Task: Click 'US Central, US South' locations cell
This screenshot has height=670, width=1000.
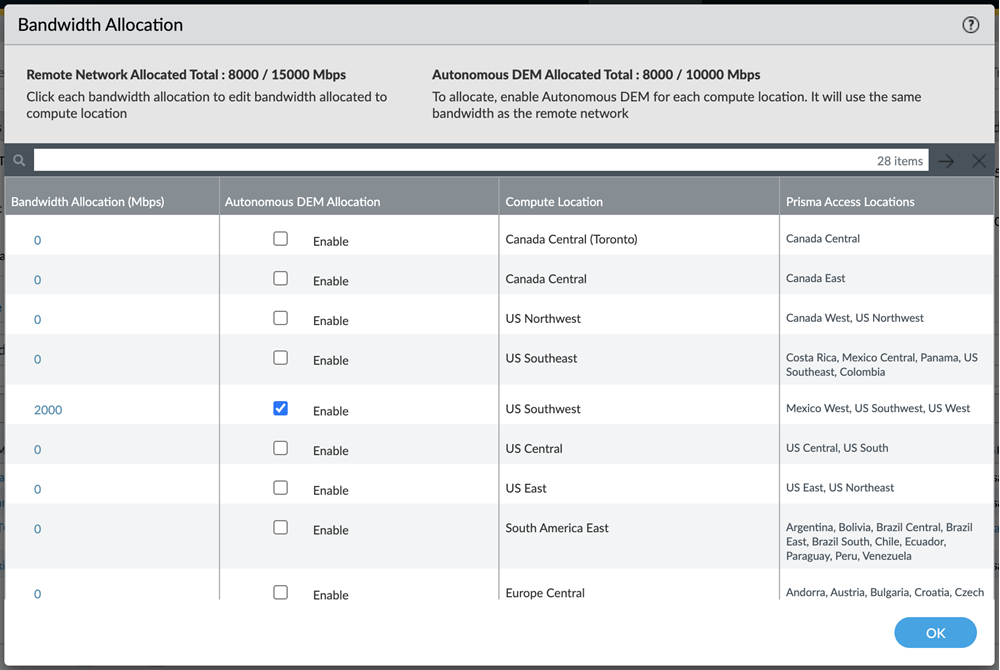Action: (837, 448)
